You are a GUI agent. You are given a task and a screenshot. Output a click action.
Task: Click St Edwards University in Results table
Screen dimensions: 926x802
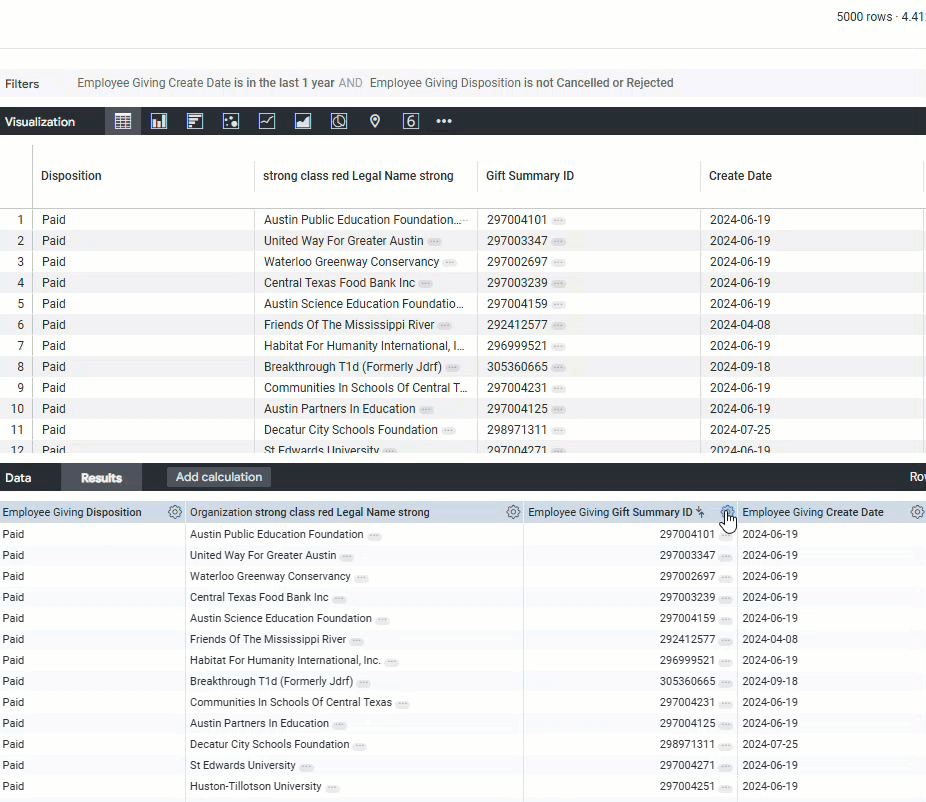tap(243, 765)
